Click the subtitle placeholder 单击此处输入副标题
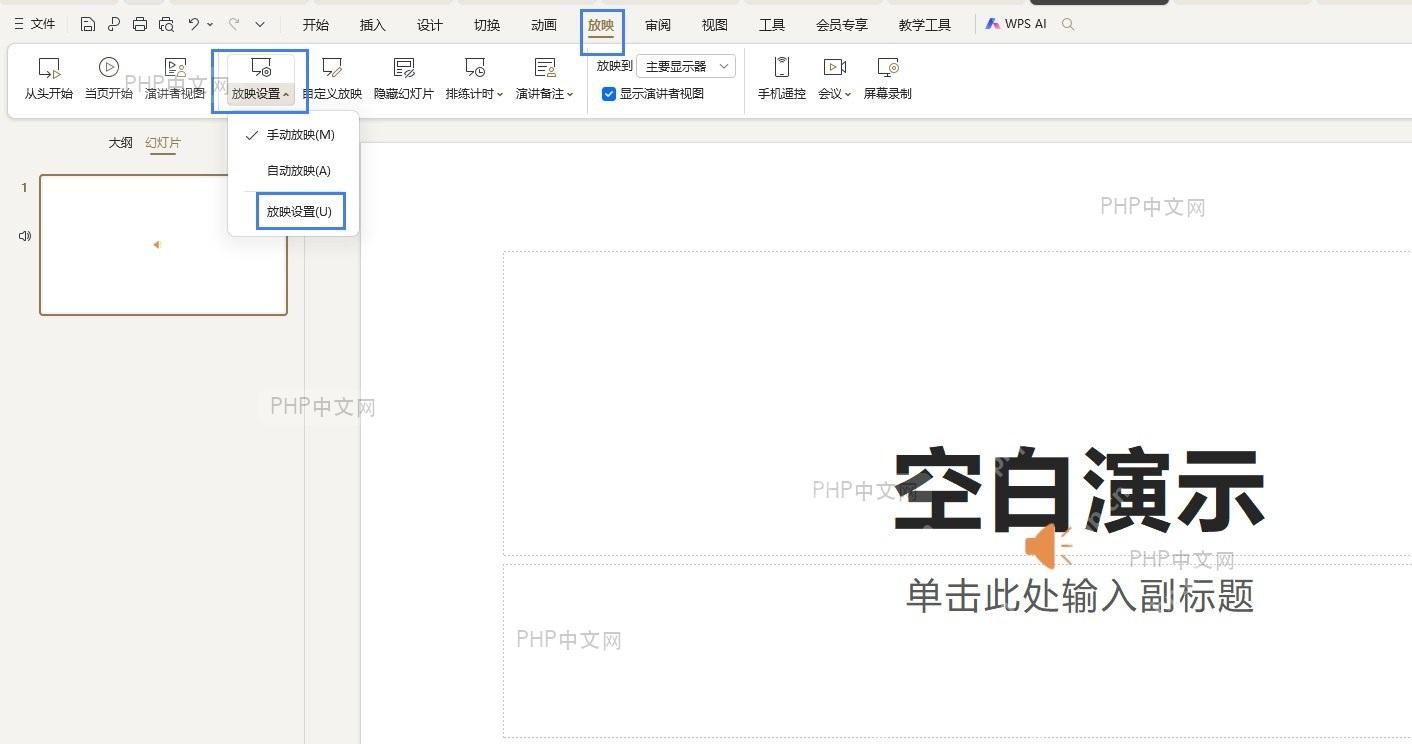Screen dimensions: 1412x744 pos(1080,595)
